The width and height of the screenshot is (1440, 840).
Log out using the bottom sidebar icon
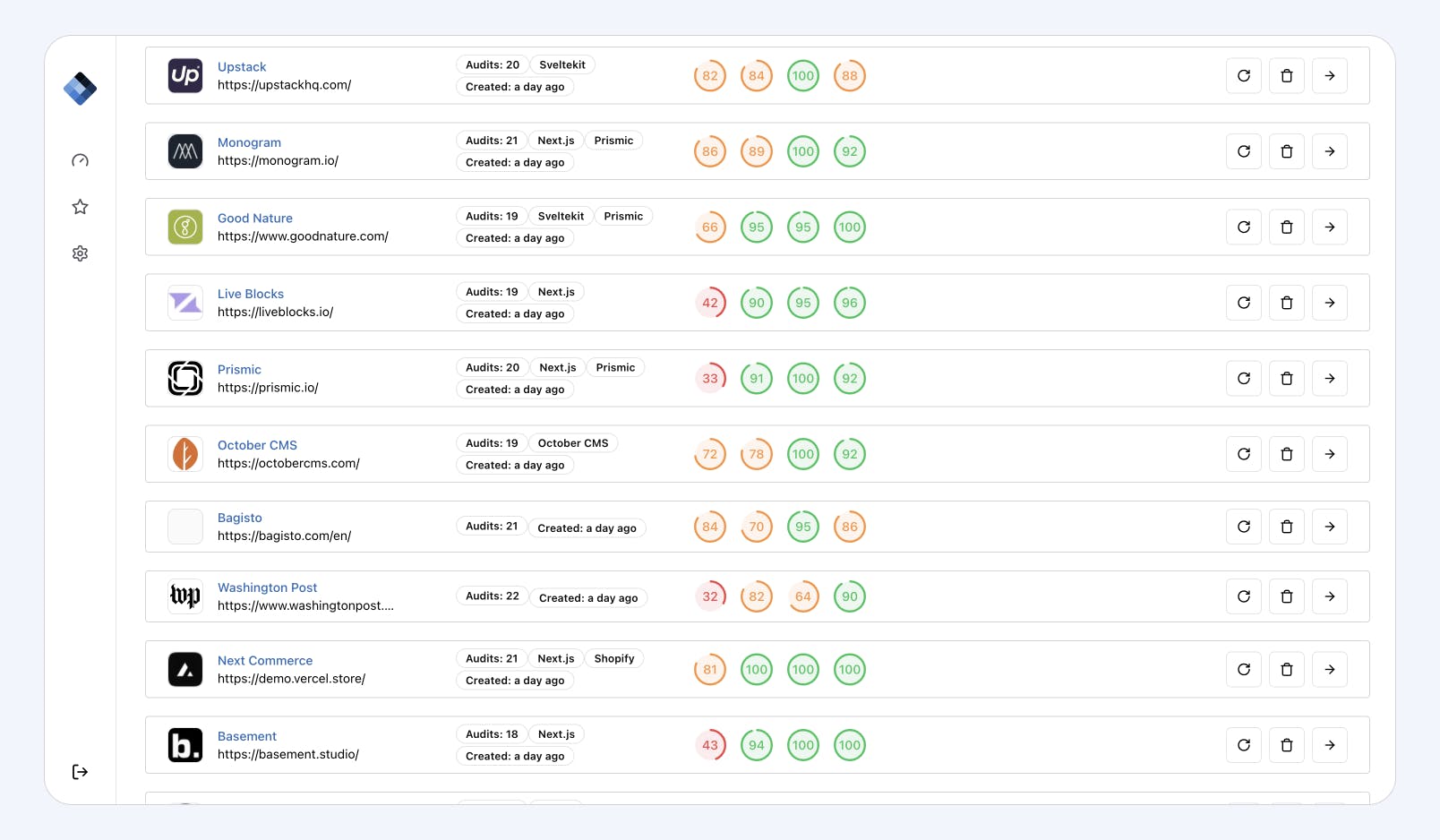coord(80,771)
